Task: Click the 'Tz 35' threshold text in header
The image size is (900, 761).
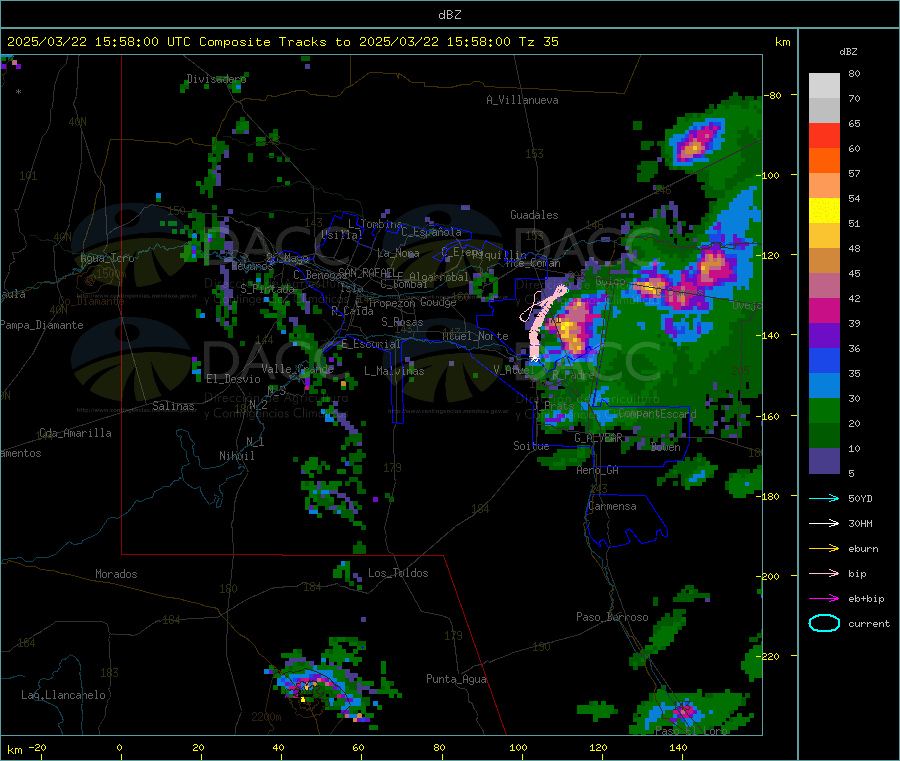Action: (538, 42)
